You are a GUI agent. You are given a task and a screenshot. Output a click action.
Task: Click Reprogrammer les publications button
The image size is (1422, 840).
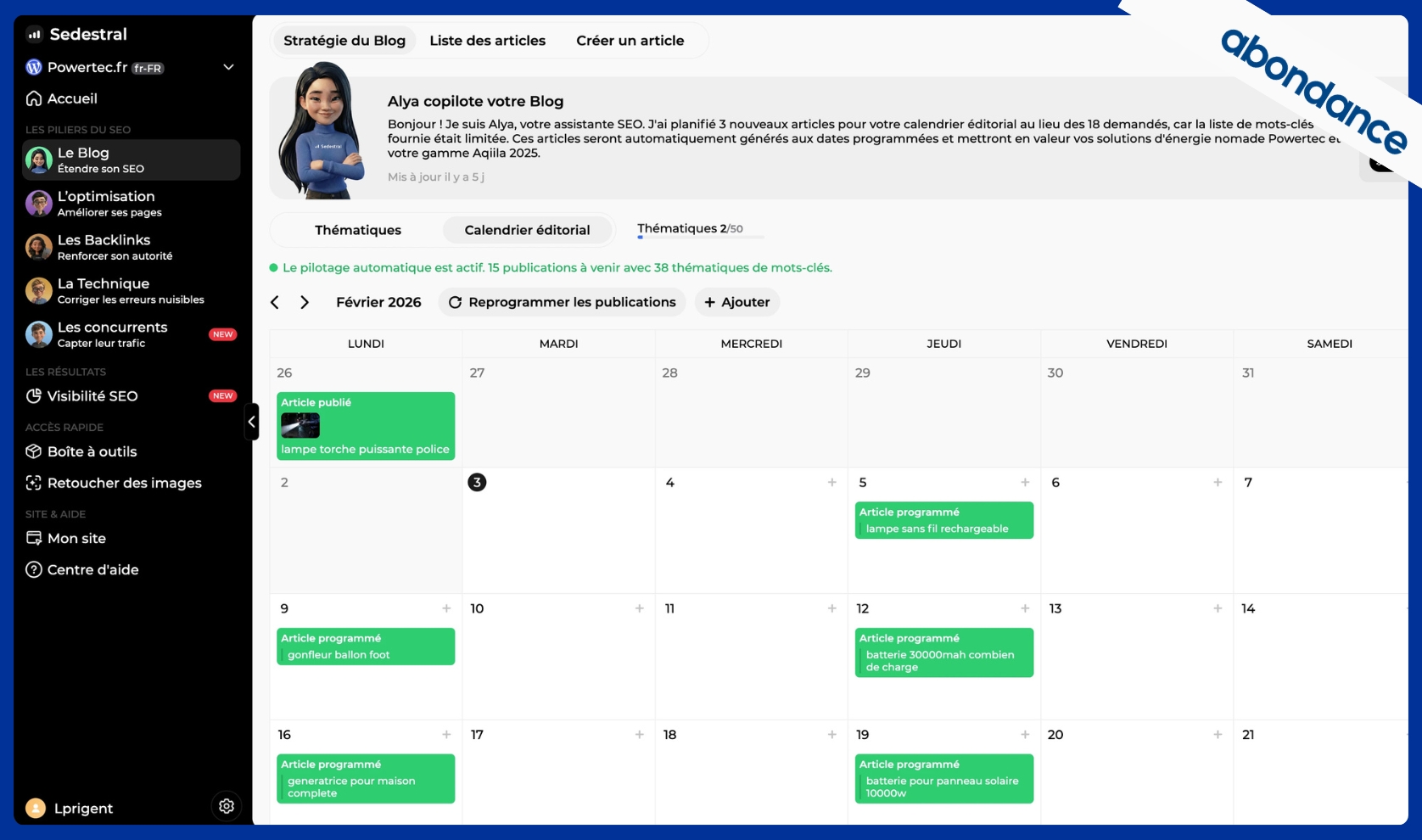tap(562, 302)
